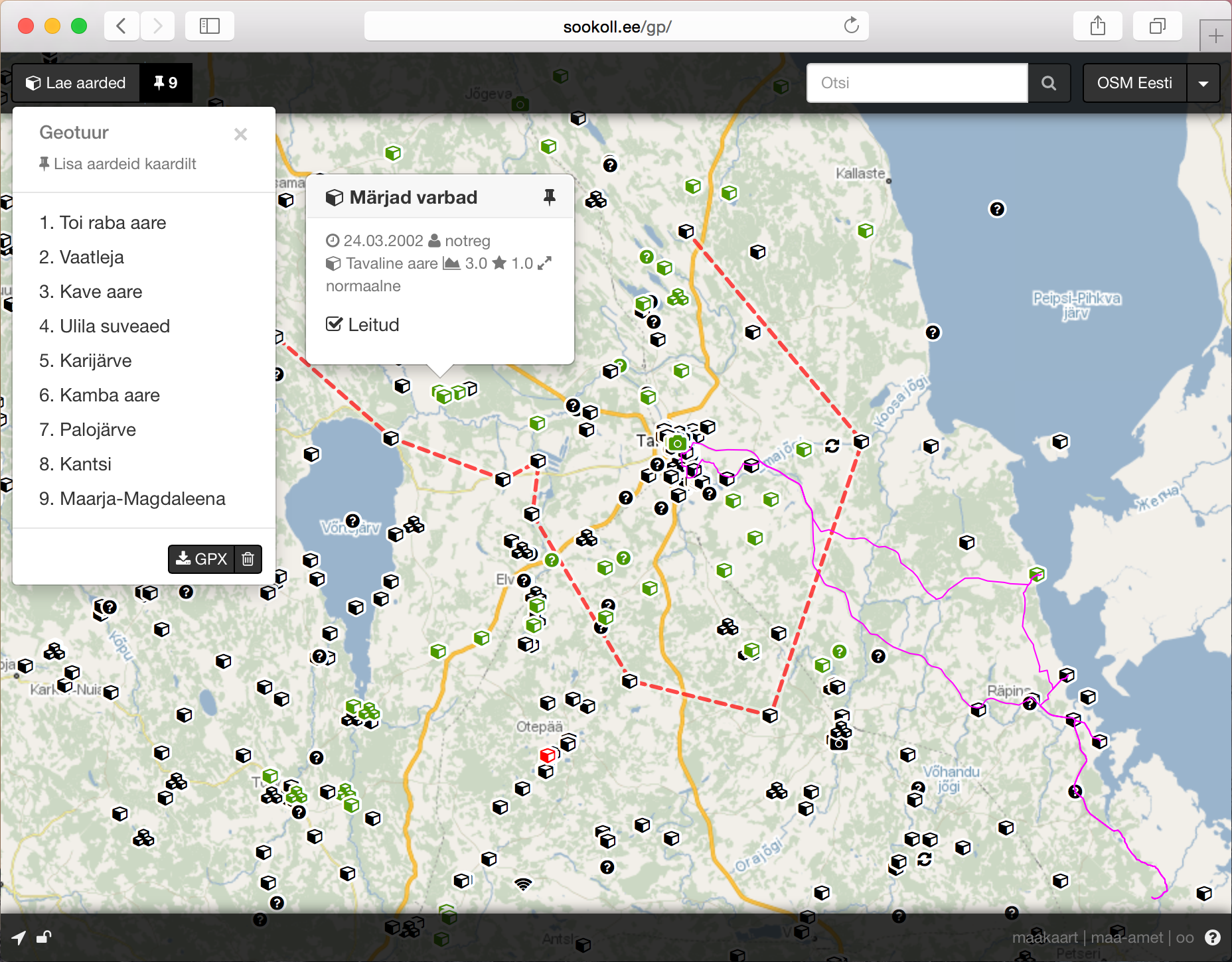1232x962 pixels.
Task: Open the Safari share menu
Action: click(x=1098, y=26)
